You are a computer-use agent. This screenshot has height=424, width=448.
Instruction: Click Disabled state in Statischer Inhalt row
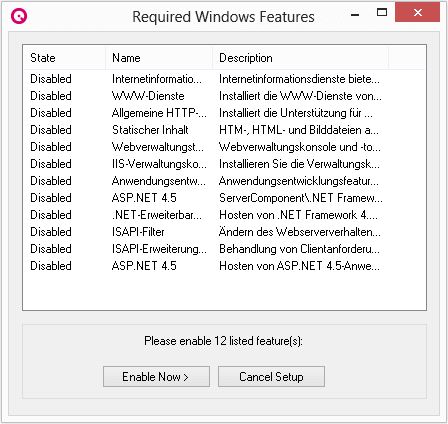pyautogui.click(x=51, y=130)
